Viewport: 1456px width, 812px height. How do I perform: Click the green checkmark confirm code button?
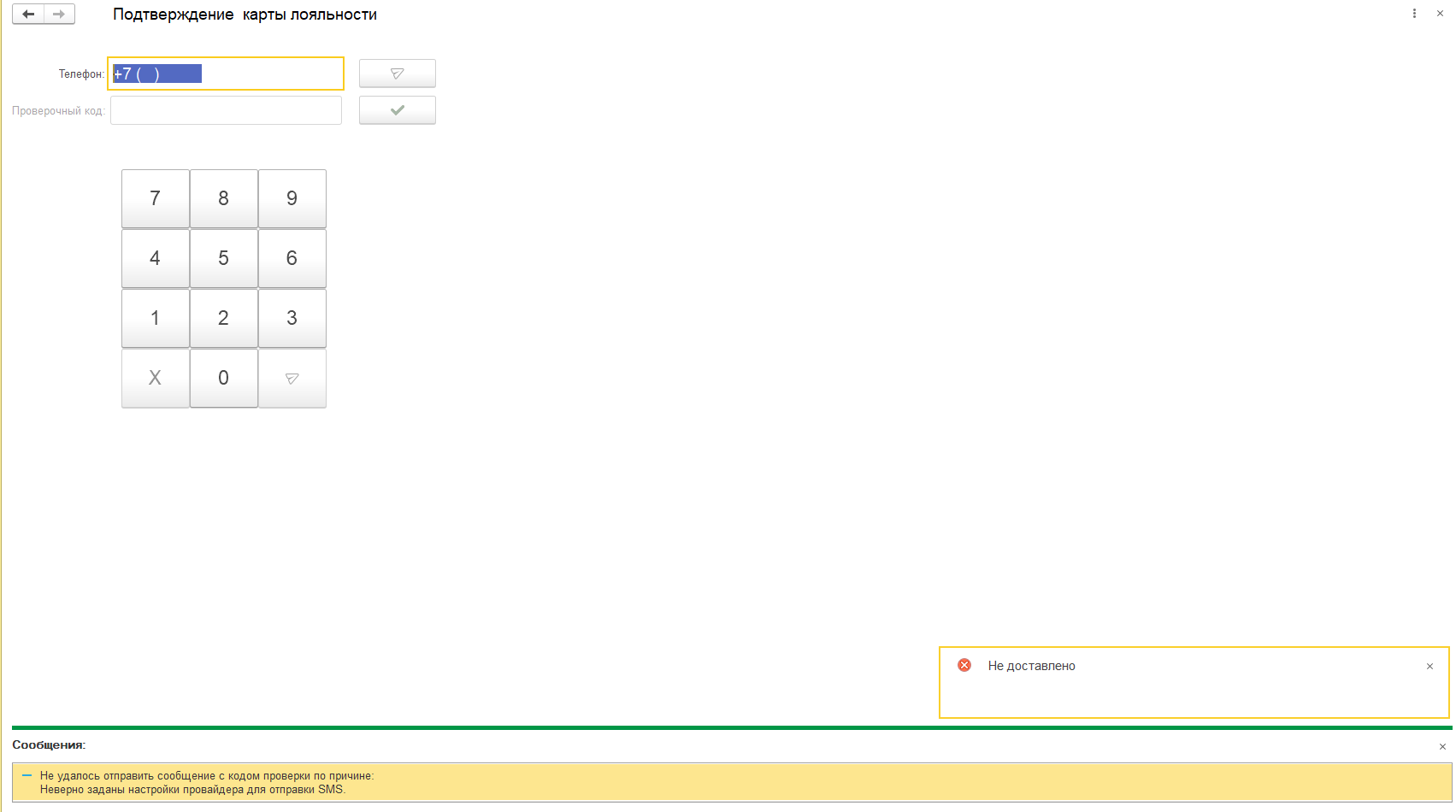[397, 110]
